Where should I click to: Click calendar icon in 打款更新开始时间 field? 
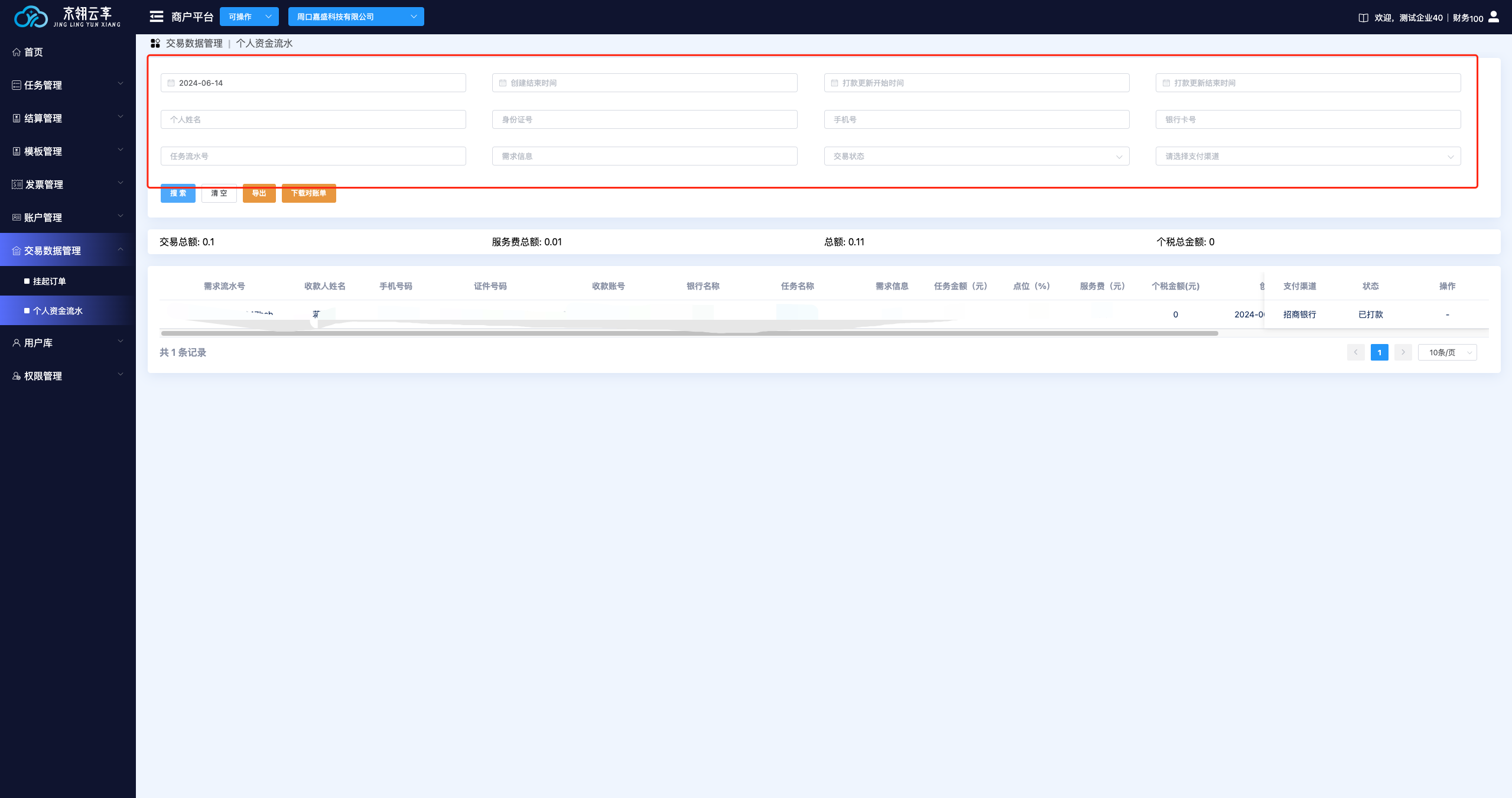[x=834, y=83]
